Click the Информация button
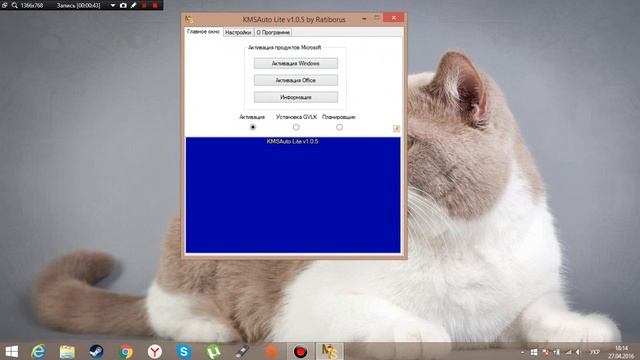The width and height of the screenshot is (640, 360). (296, 97)
